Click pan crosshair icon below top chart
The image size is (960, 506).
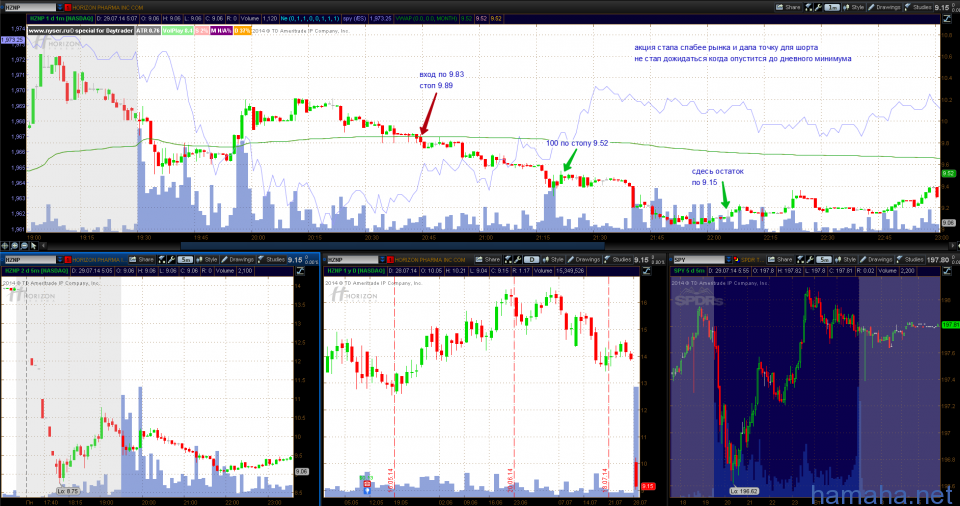pyautogui.click(x=5, y=246)
